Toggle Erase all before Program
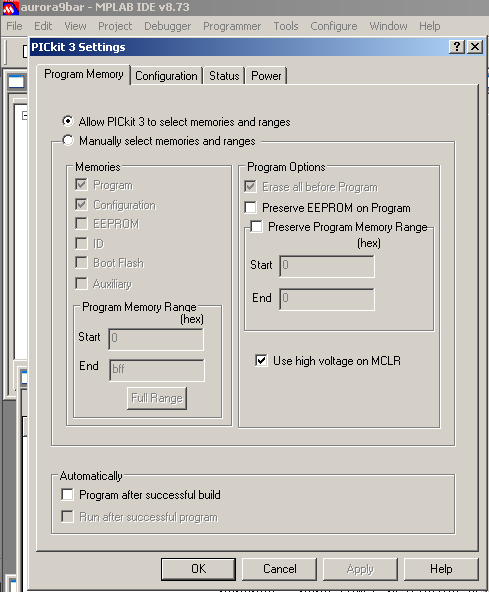Screen dimensions: 489x592 (250, 187)
